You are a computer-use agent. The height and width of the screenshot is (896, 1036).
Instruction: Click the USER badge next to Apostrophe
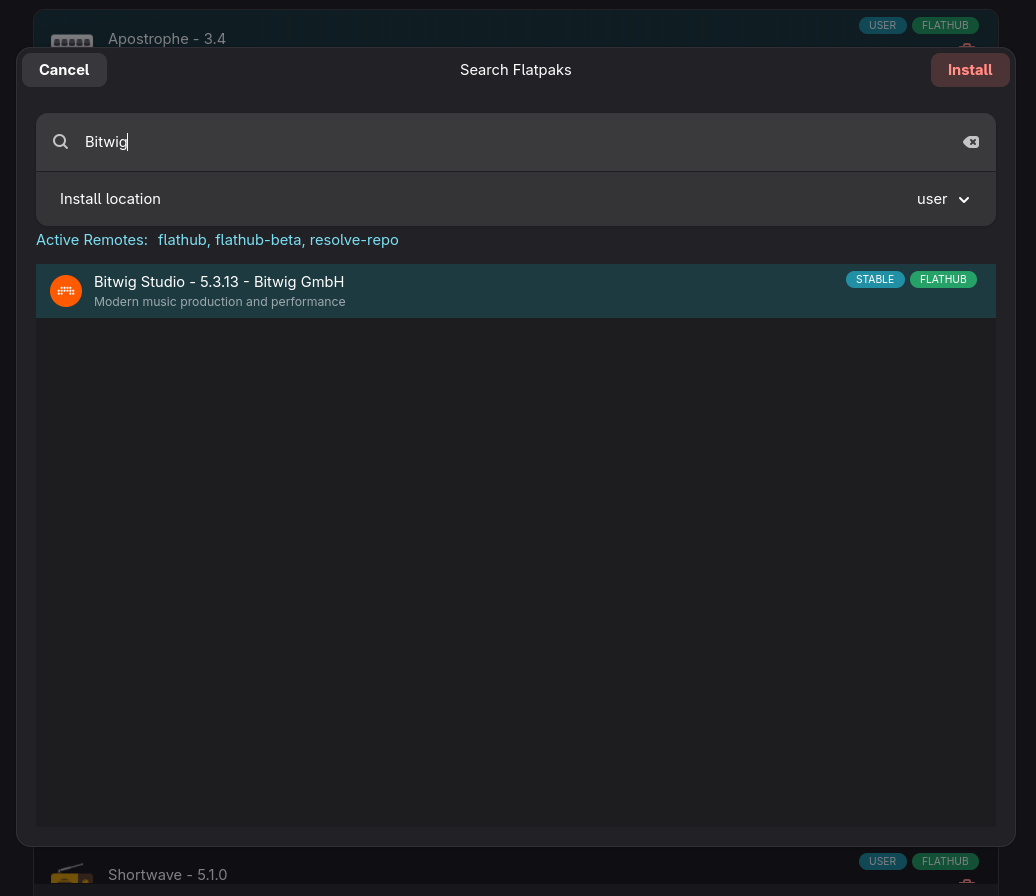(x=883, y=25)
